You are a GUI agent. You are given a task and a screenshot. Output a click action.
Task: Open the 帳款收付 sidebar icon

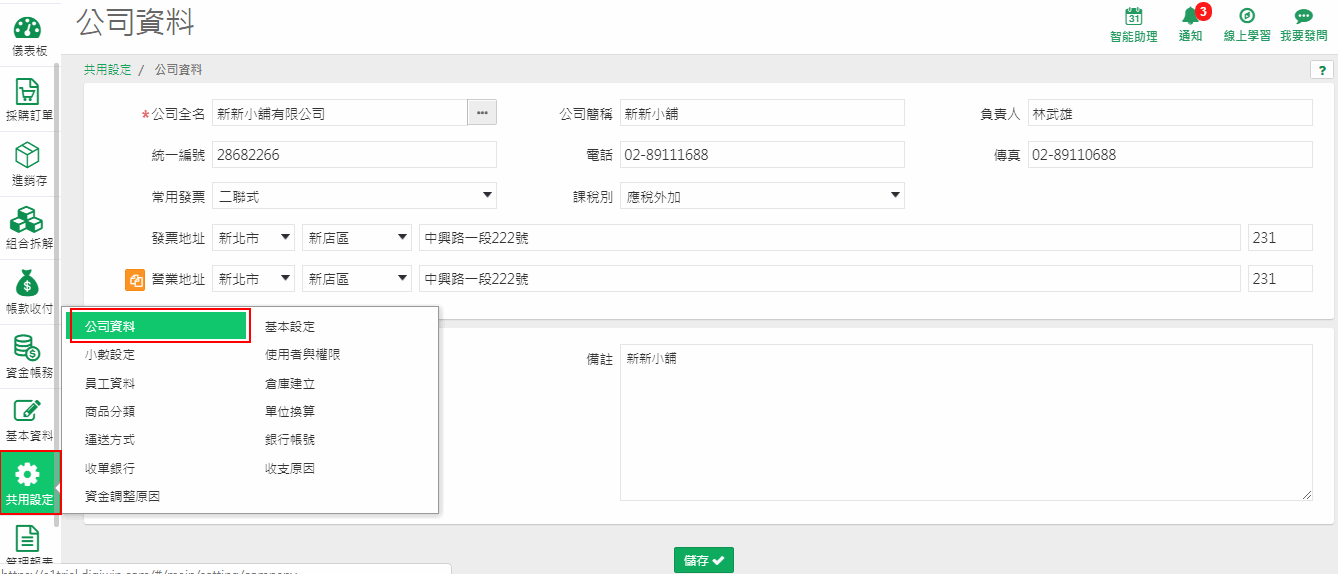coord(28,285)
